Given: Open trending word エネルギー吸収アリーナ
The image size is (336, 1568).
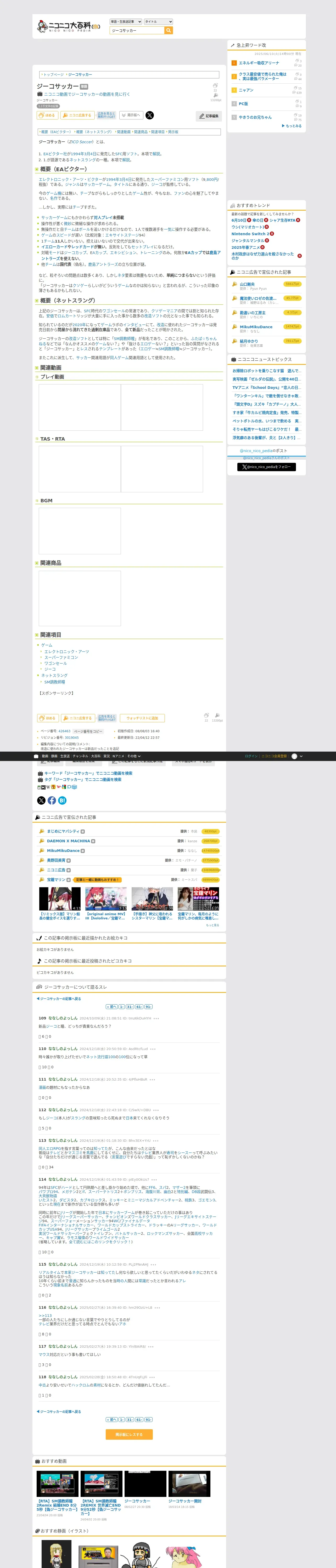Looking at the screenshot, I should coord(259,63).
